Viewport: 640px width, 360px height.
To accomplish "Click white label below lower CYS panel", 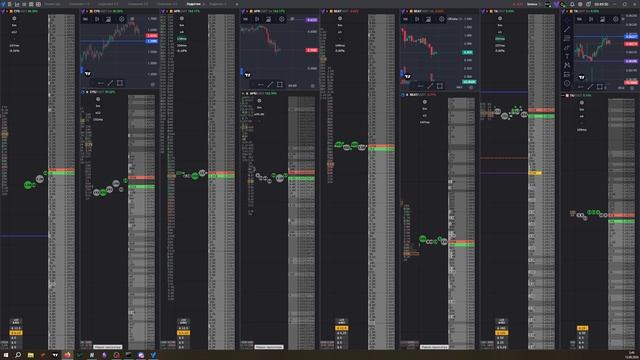I will [x=107, y=347].
